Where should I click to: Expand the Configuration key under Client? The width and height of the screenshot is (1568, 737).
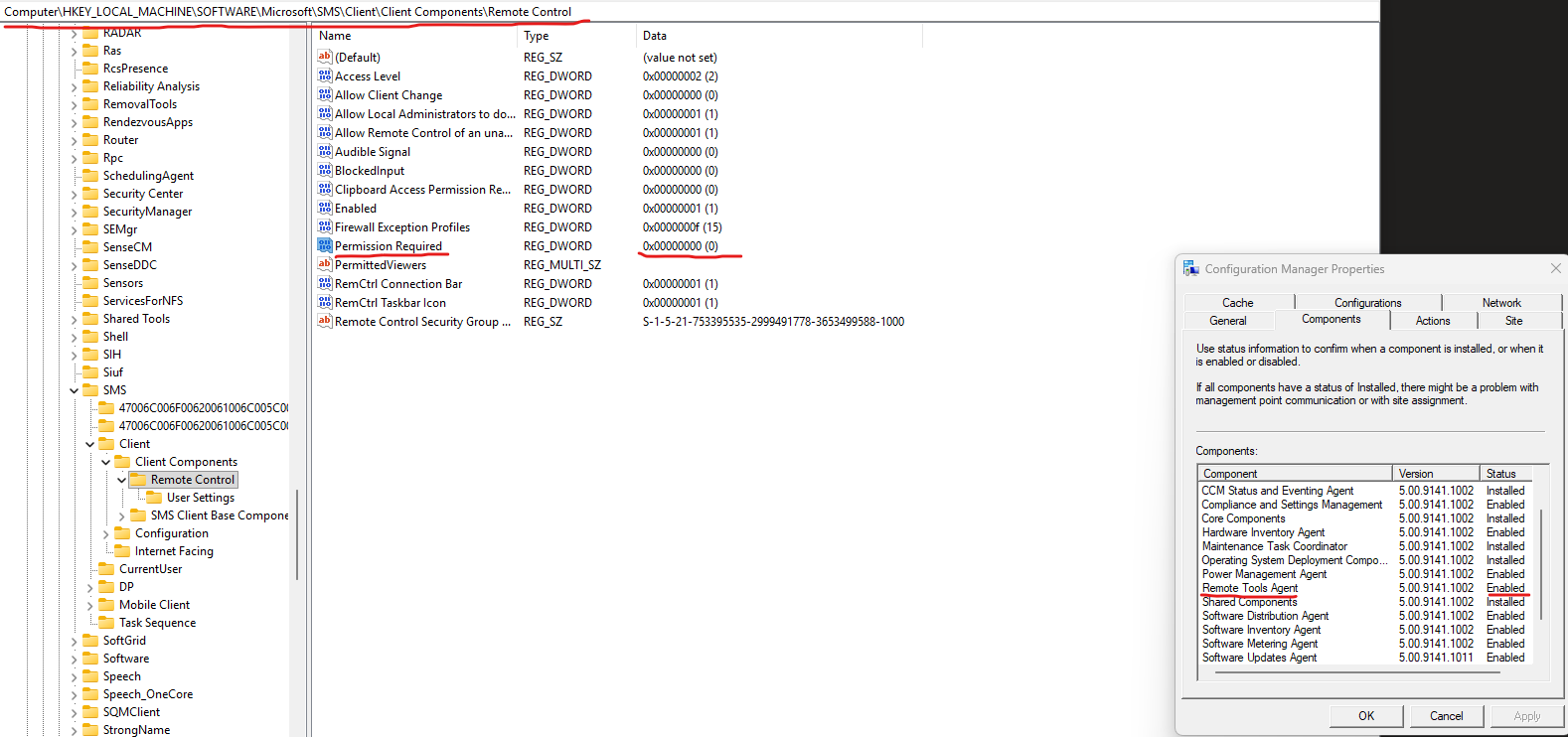coord(106,533)
